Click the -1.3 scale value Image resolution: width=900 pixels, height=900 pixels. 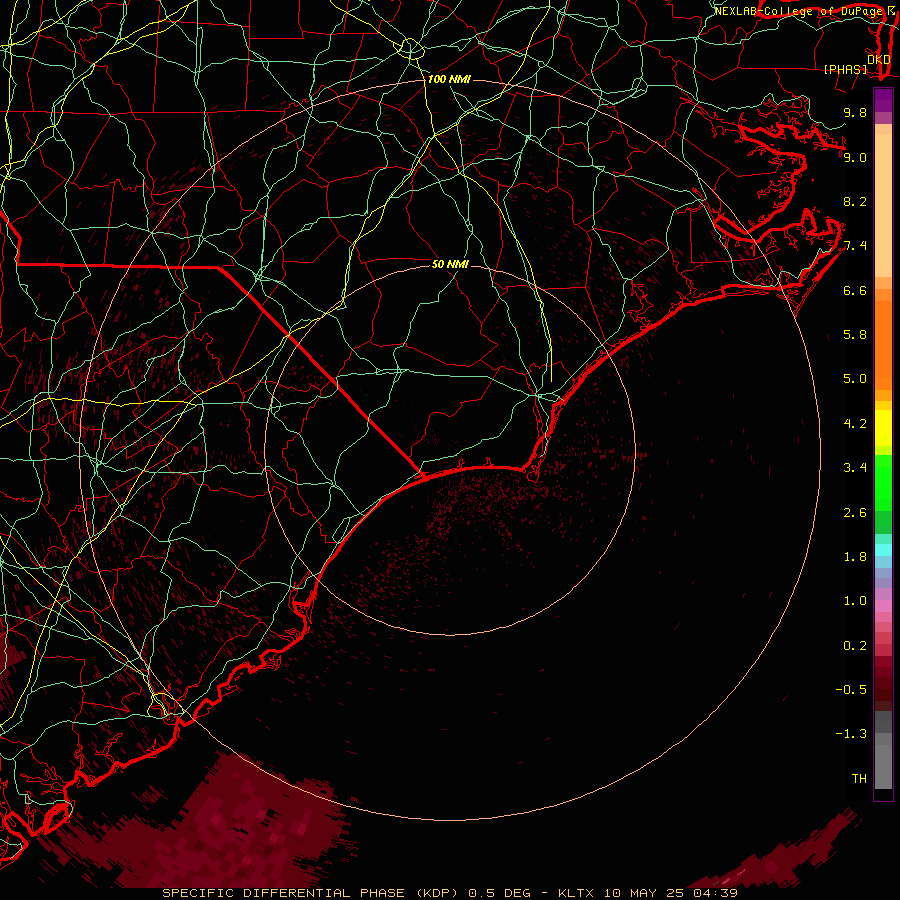coord(851,734)
